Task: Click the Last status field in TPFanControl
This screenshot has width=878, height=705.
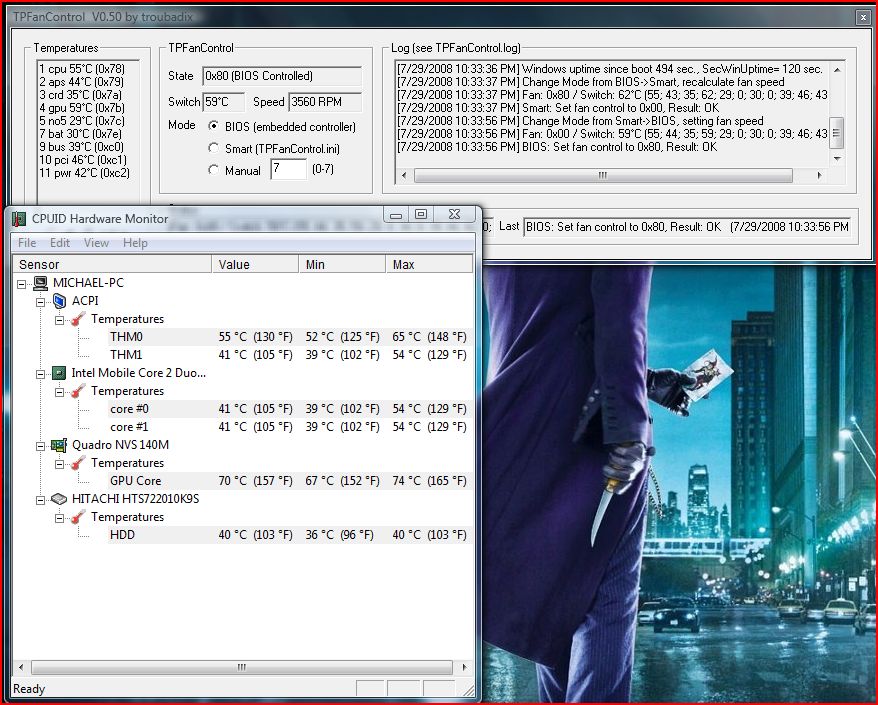Action: pyautogui.click(x=687, y=227)
